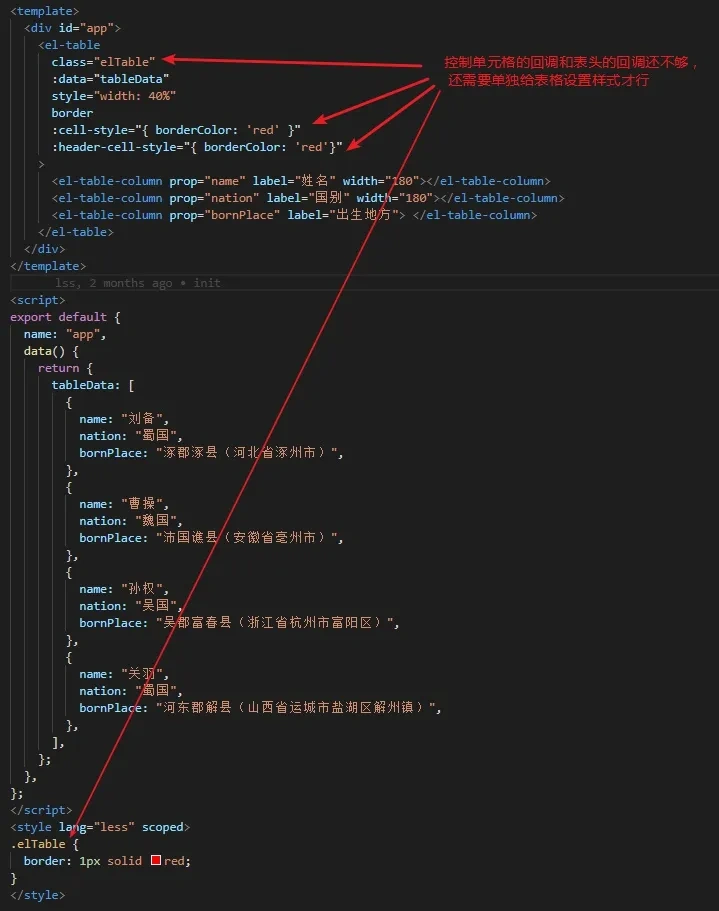
Task: Select the el-table-column with label 出生地方
Action: (293, 215)
